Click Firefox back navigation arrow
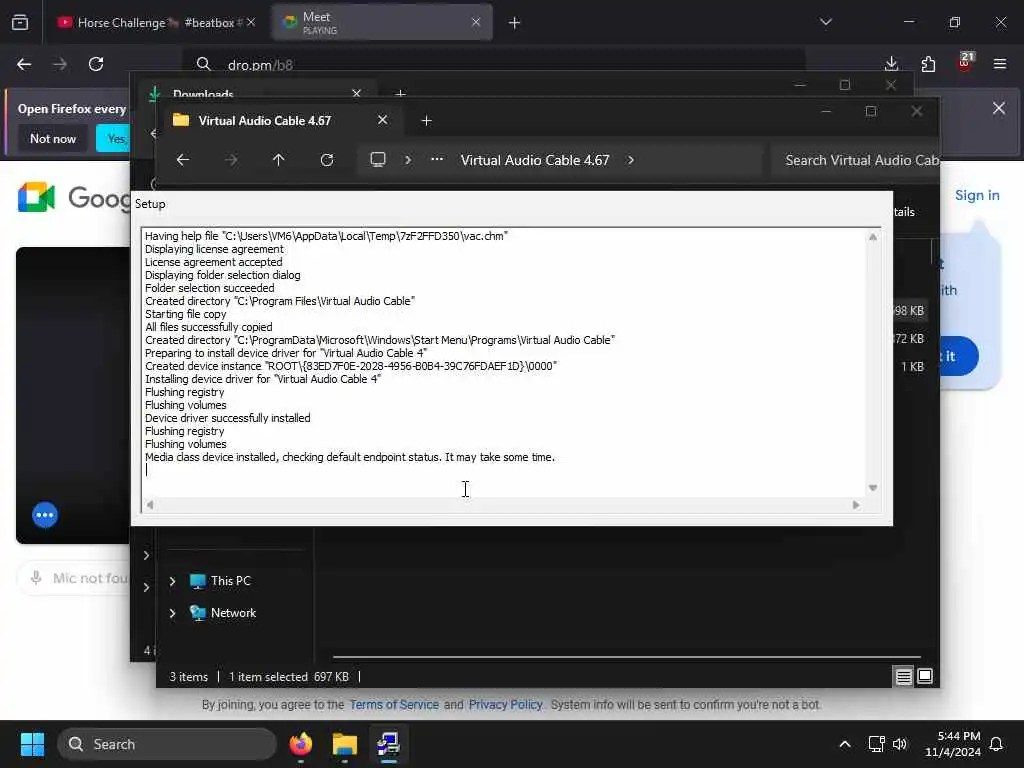The image size is (1024, 768). pos(24,64)
